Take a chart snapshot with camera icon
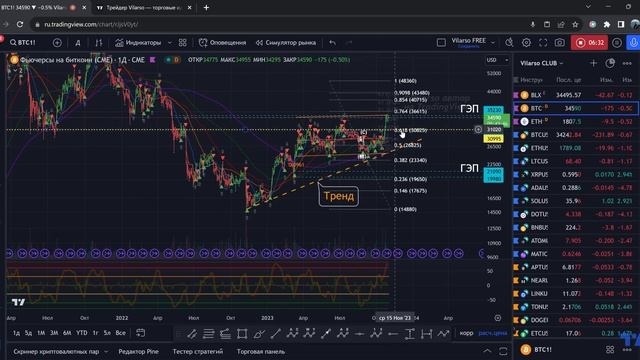Image resolution: width=640 pixels, height=360 pixels. [560, 42]
